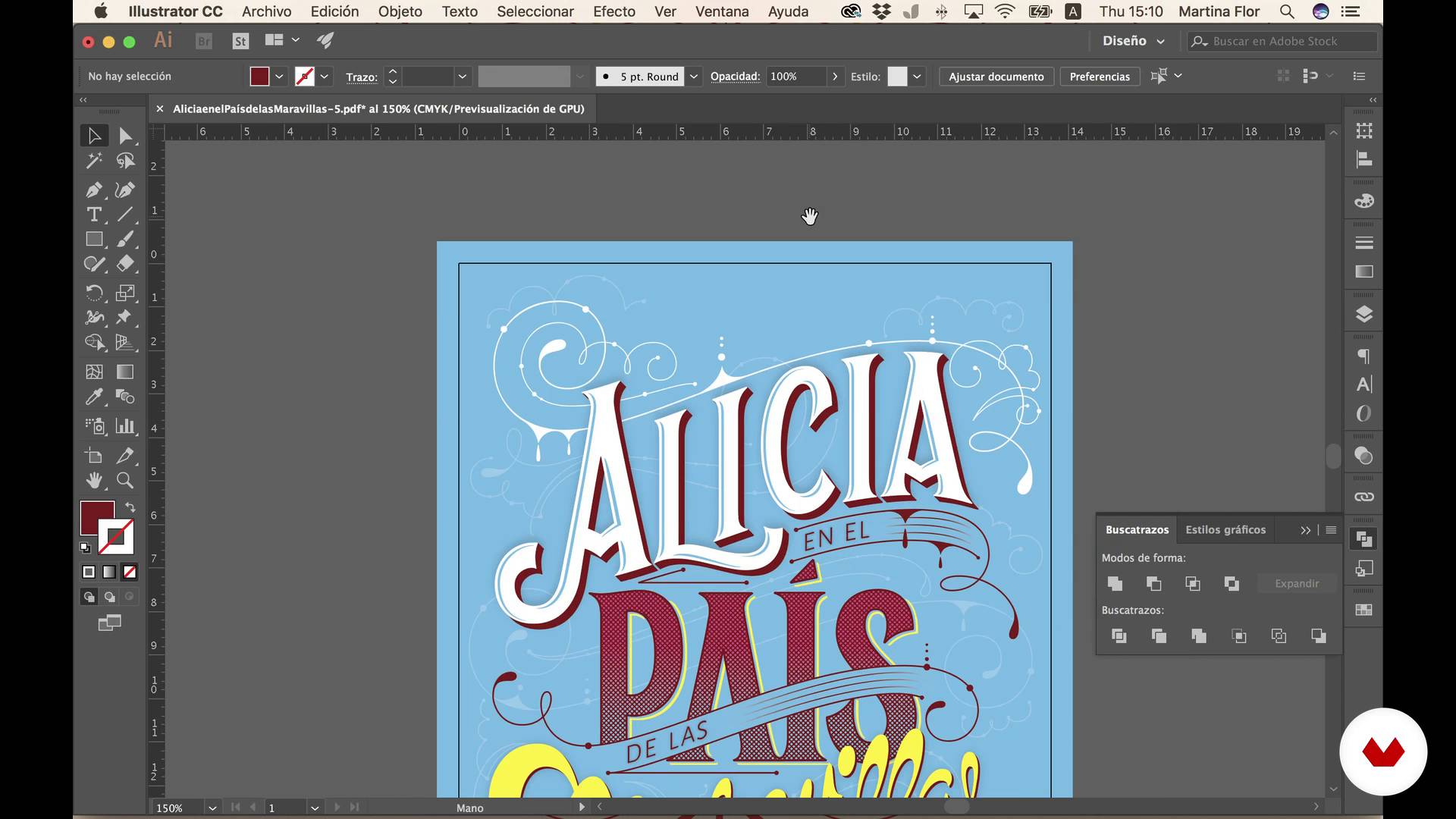This screenshot has width=1456, height=819.
Task: Select the Artboard tool
Action: (94, 455)
